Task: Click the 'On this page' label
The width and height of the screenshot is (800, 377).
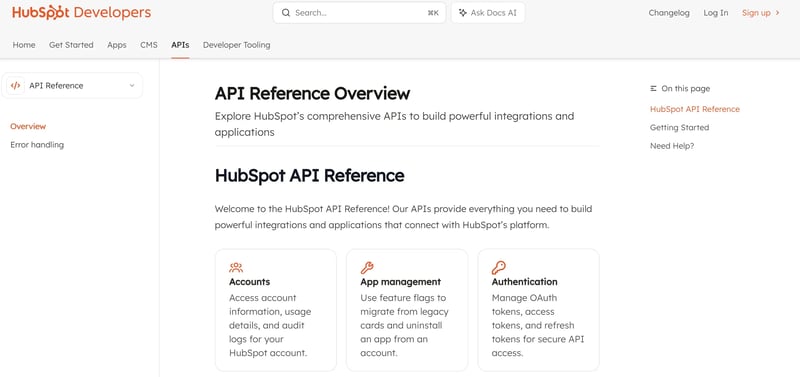Action: coord(686,89)
